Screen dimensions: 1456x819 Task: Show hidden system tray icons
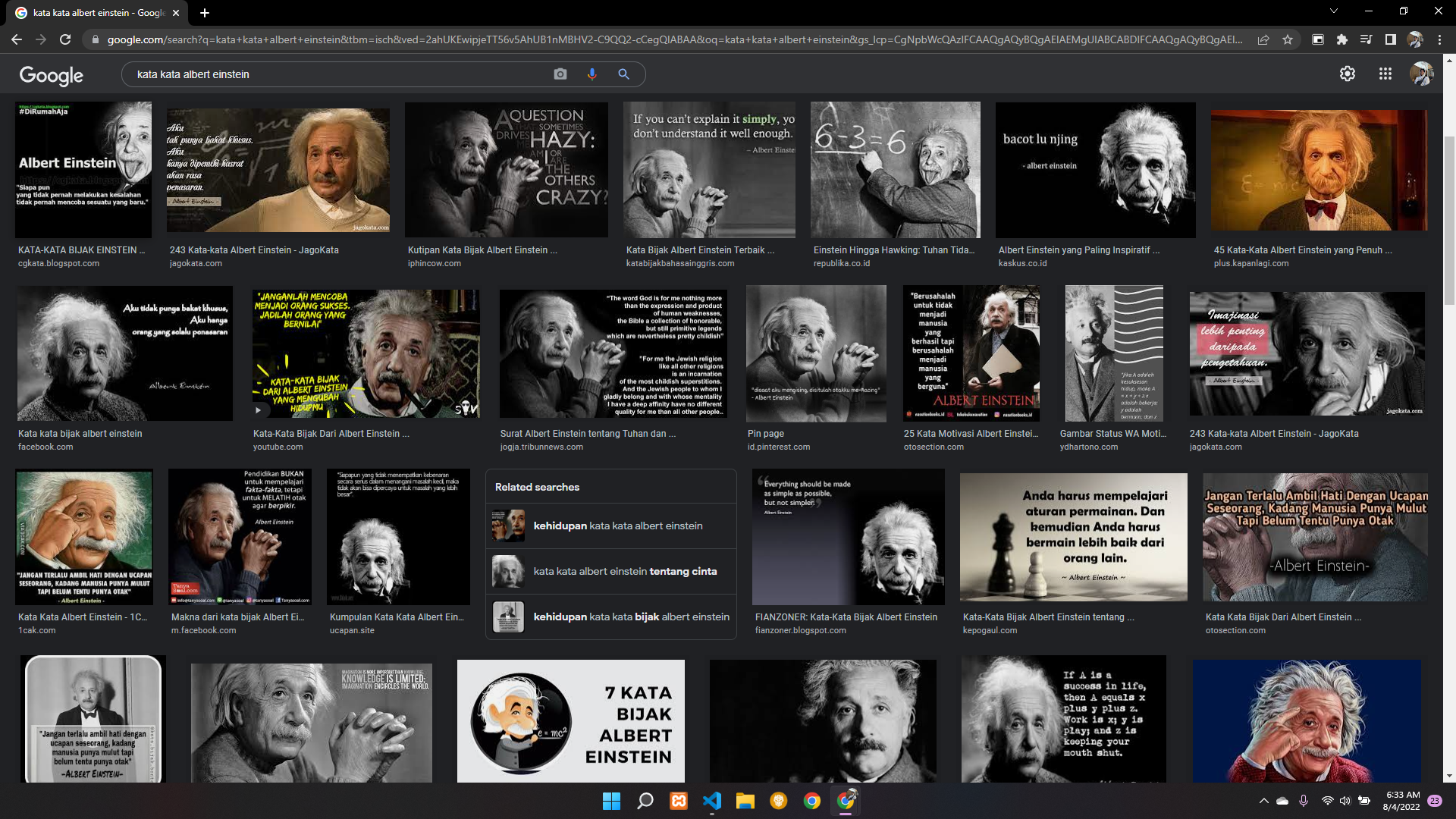[1263, 801]
